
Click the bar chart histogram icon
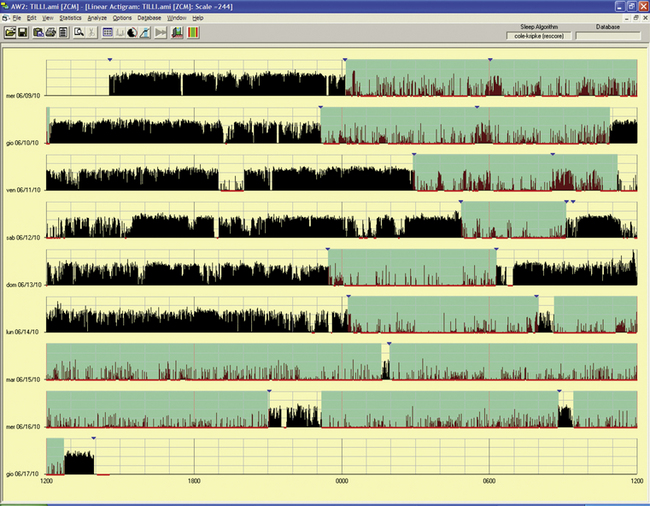177,32
